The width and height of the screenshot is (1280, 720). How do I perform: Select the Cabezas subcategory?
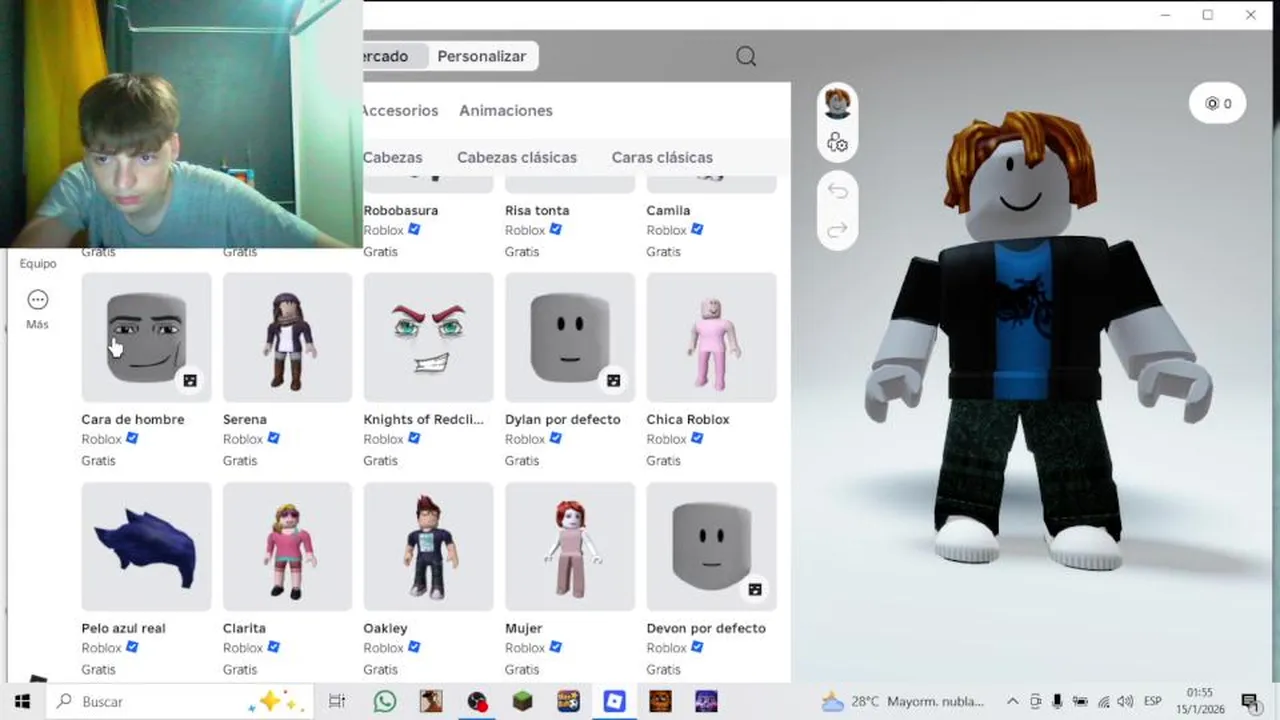point(393,157)
